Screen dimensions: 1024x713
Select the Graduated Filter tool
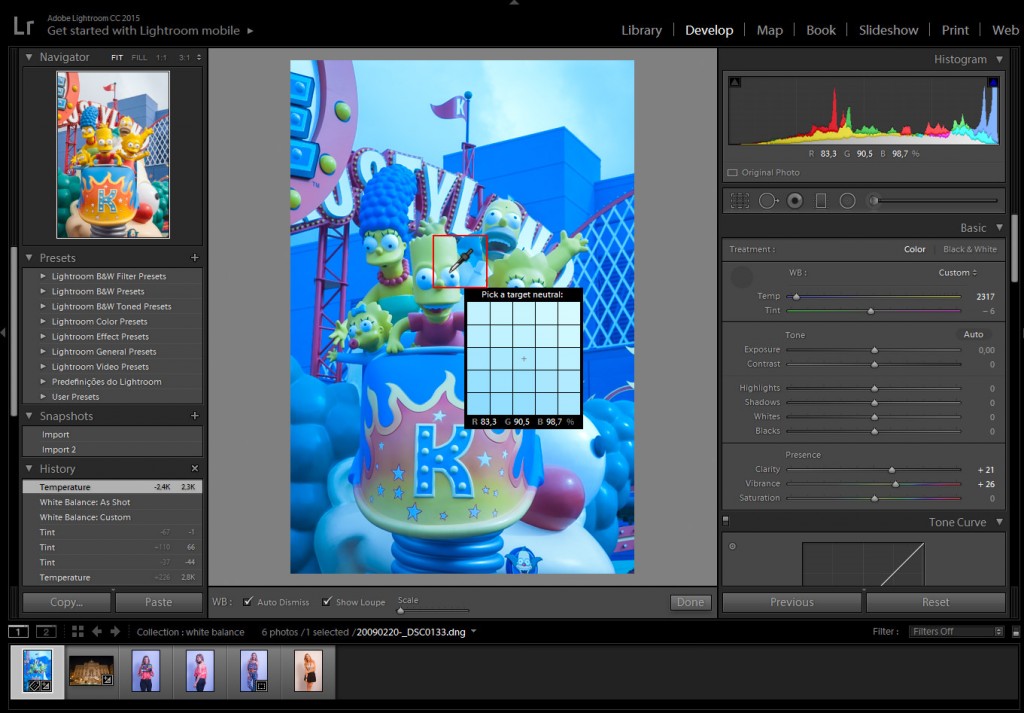[821, 200]
